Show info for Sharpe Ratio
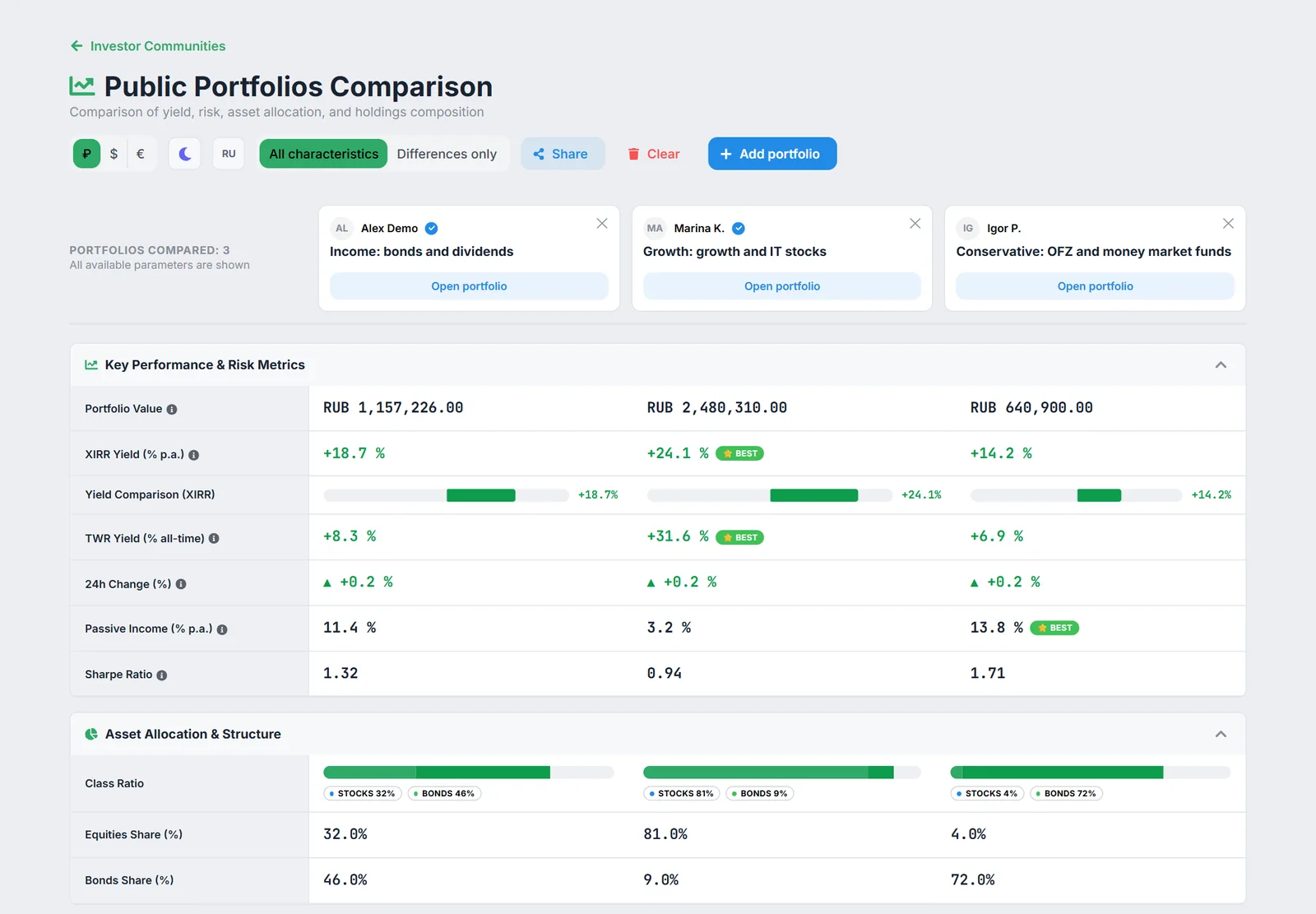The image size is (1316, 914). click(162, 675)
